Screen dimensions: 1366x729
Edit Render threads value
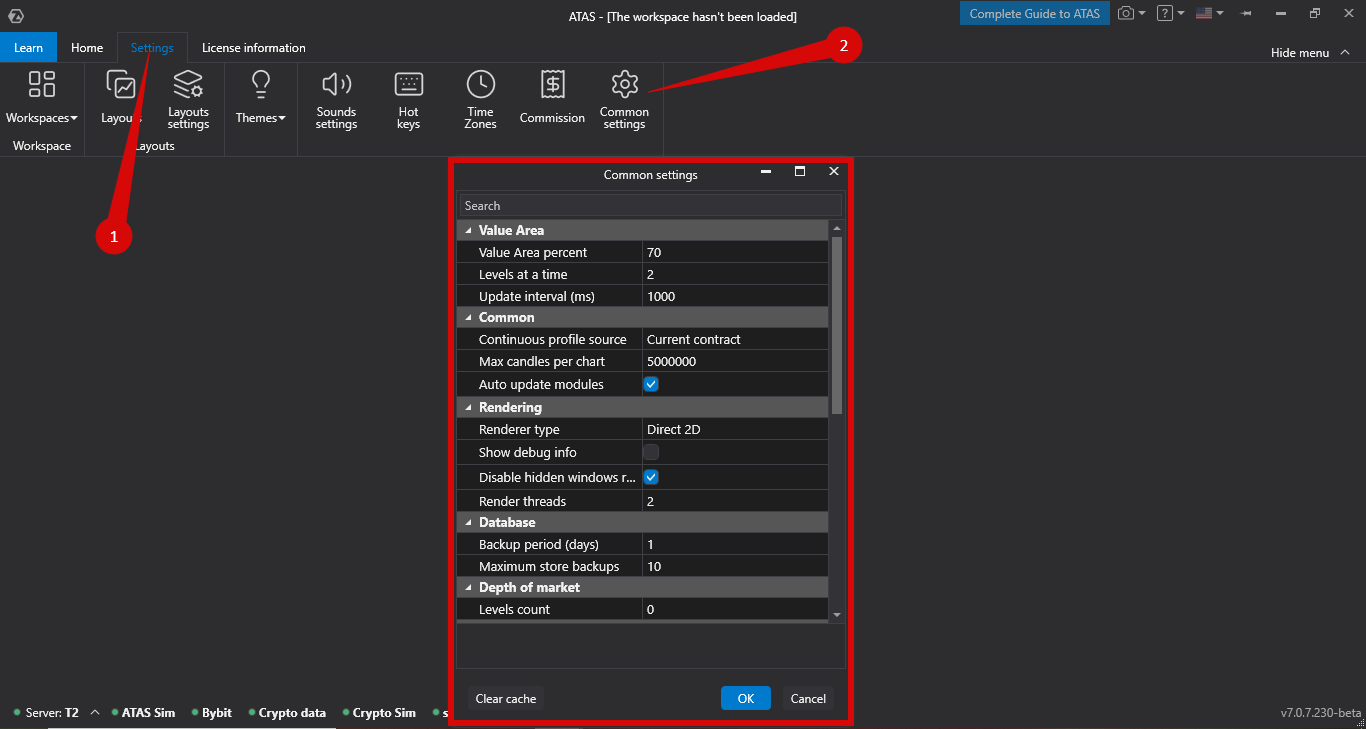click(735, 501)
